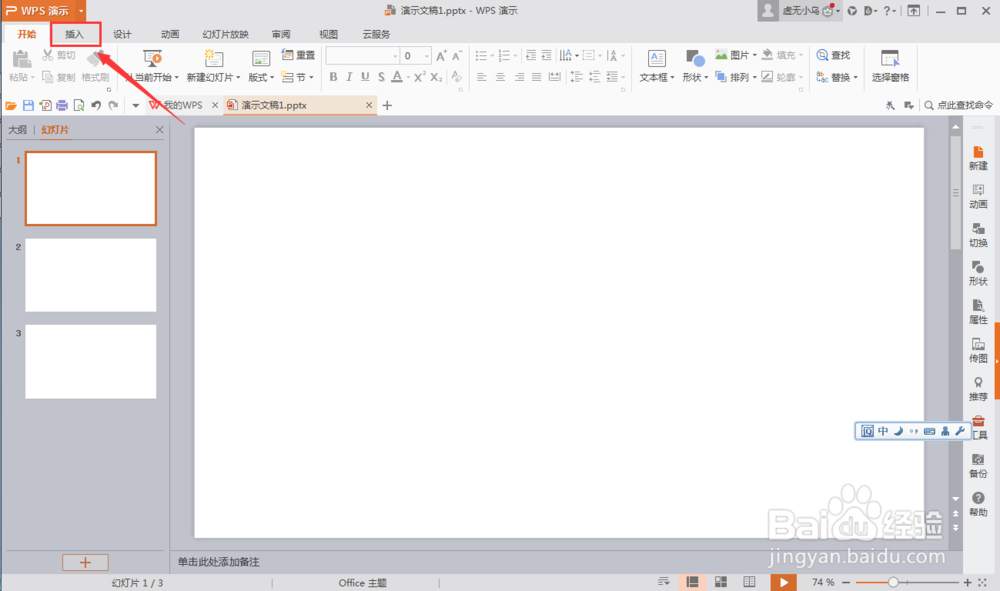Apply superscript X² formatting
This screenshot has height=591, width=1000.
[419, 77]
